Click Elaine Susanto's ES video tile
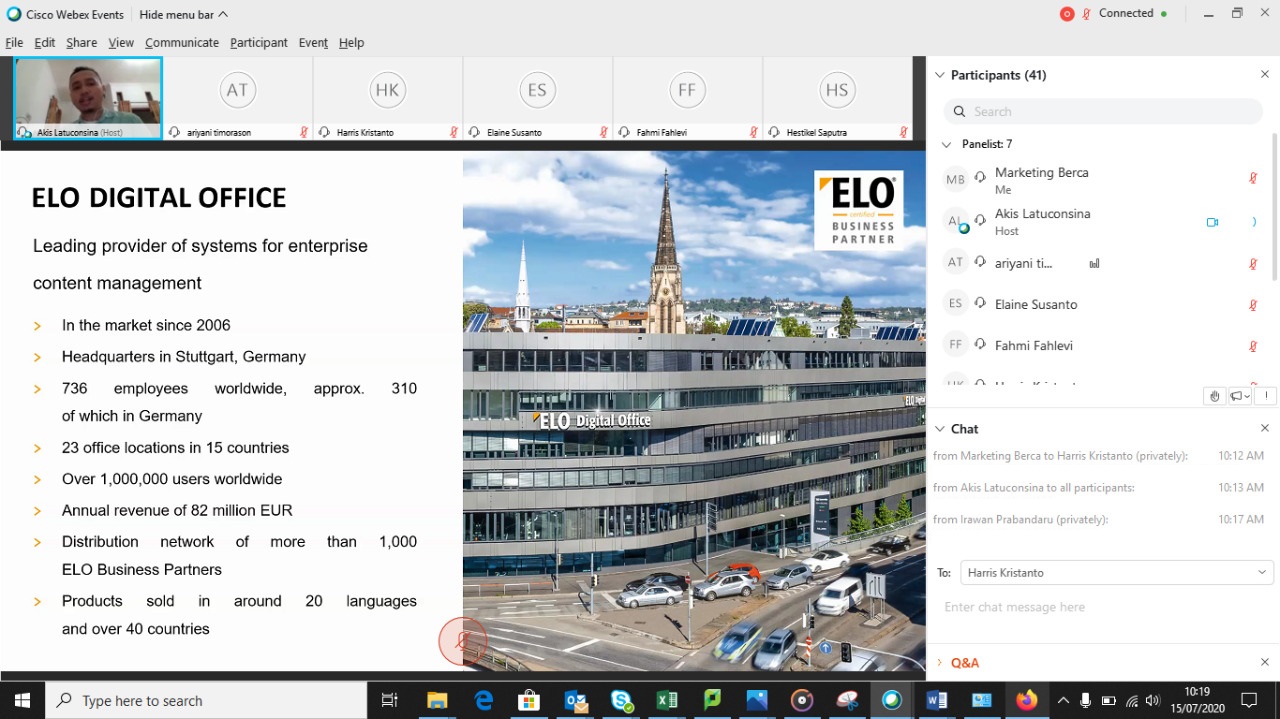 point(537,98)
